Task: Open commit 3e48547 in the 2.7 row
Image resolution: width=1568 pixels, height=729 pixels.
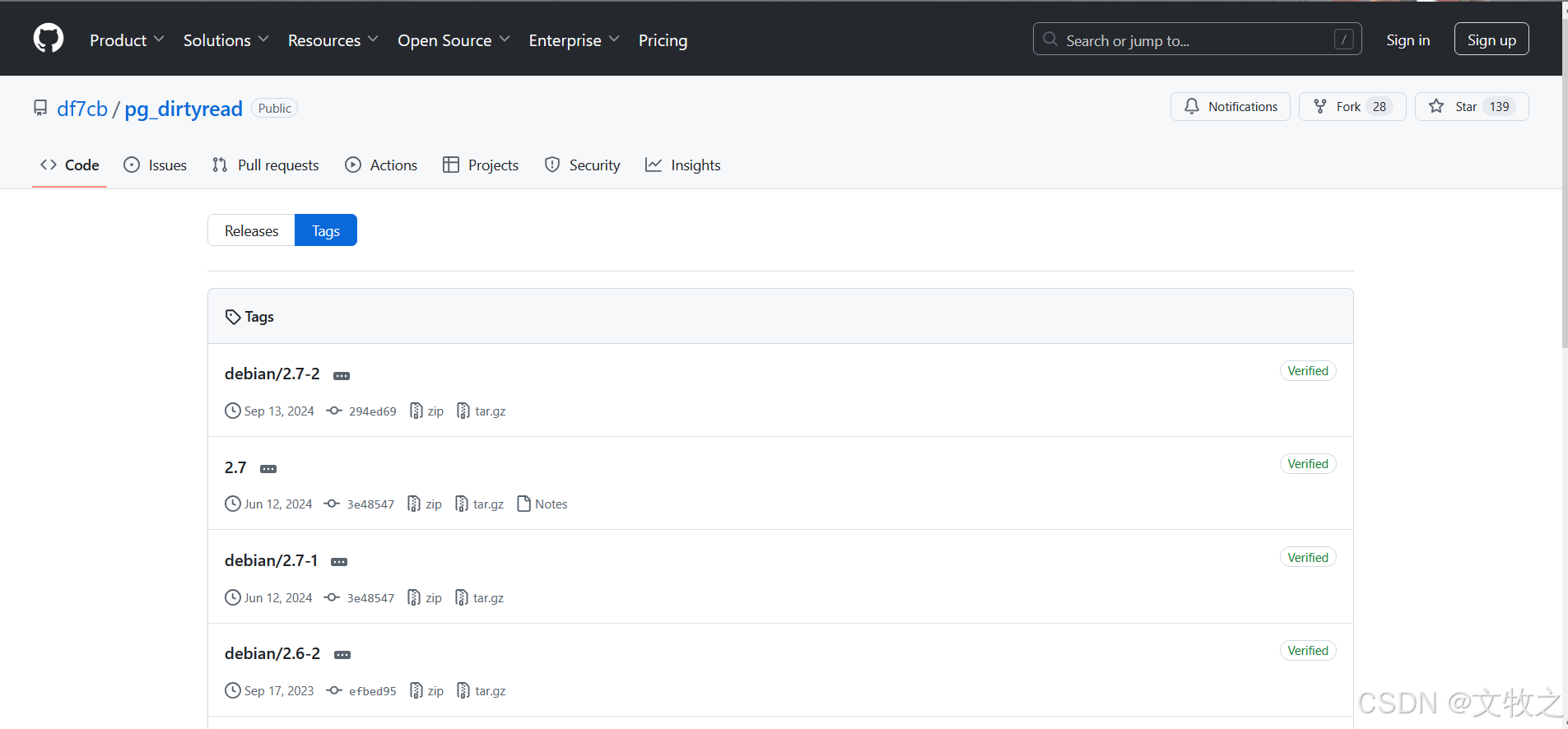Action: tap(360, 504)
